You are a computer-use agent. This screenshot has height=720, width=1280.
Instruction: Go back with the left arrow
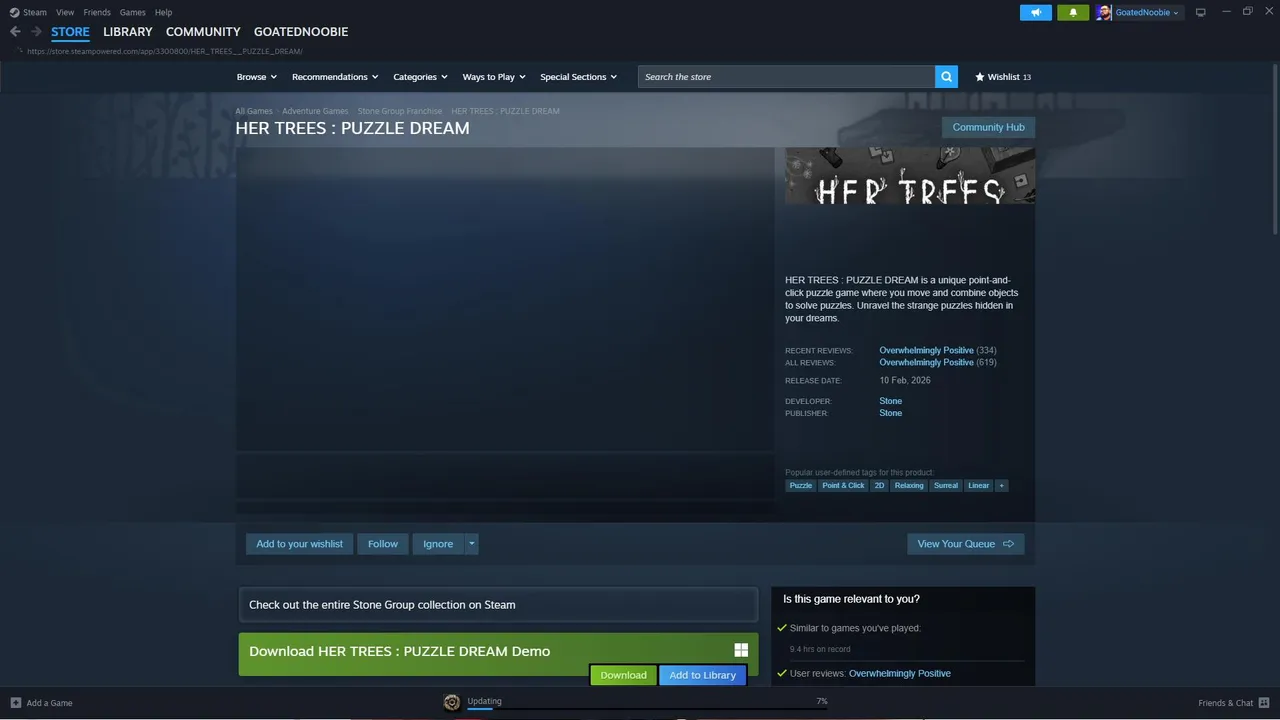point(15,31)
